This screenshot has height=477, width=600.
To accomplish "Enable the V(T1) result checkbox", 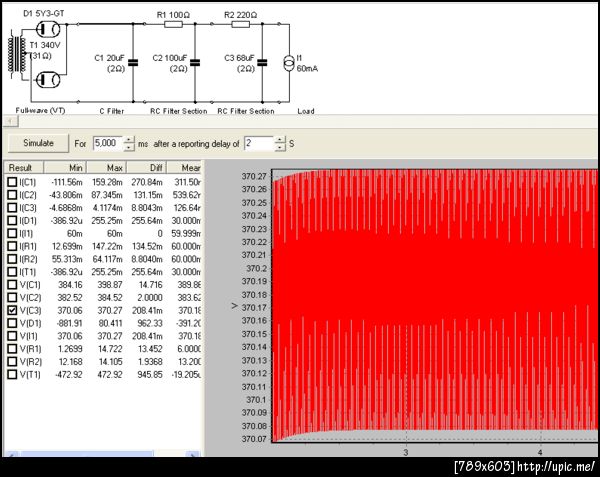I will pyautogui.click(x=12, y=374).
